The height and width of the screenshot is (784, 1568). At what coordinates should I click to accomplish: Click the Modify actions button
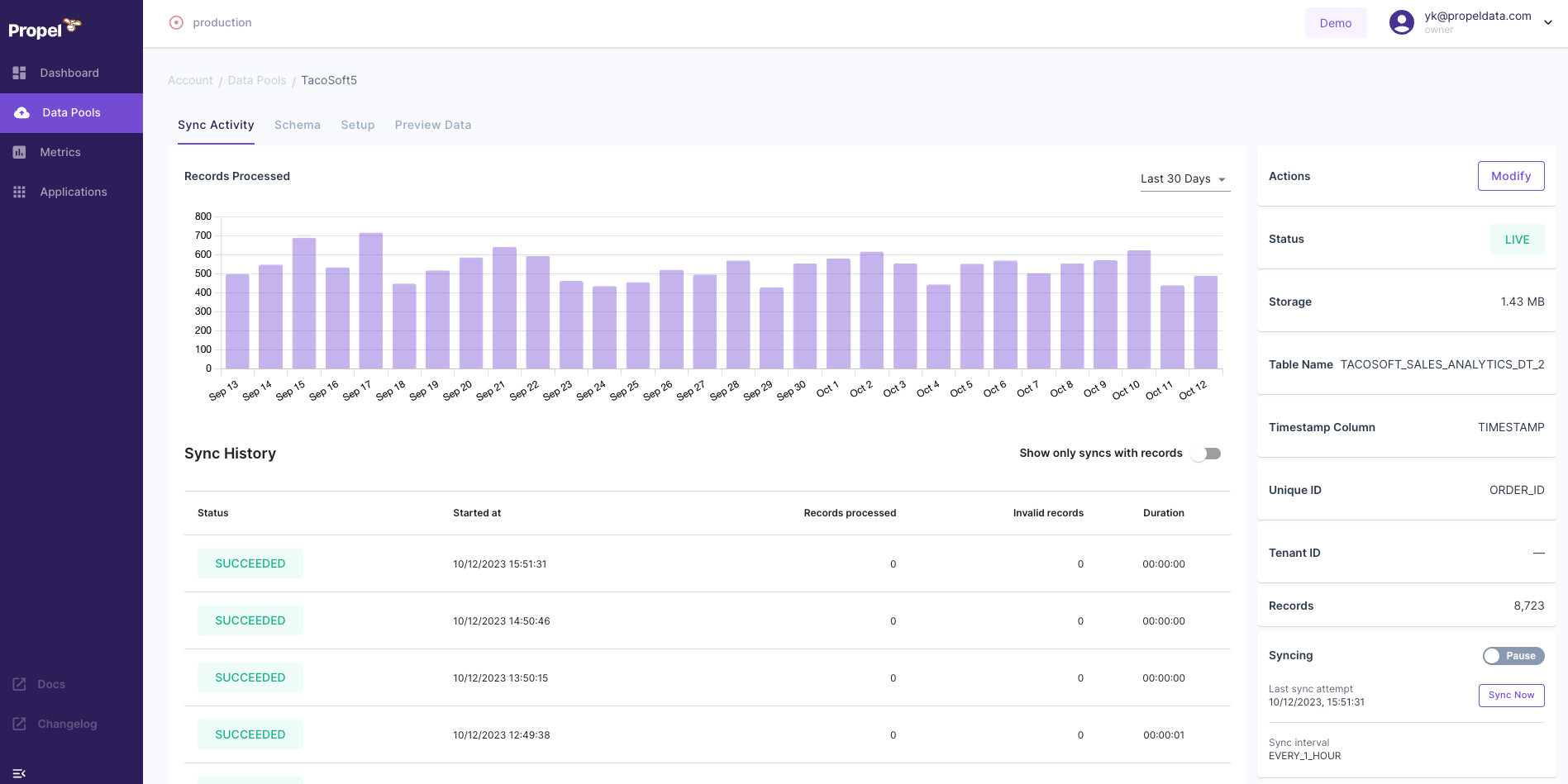click(1511, 176)
